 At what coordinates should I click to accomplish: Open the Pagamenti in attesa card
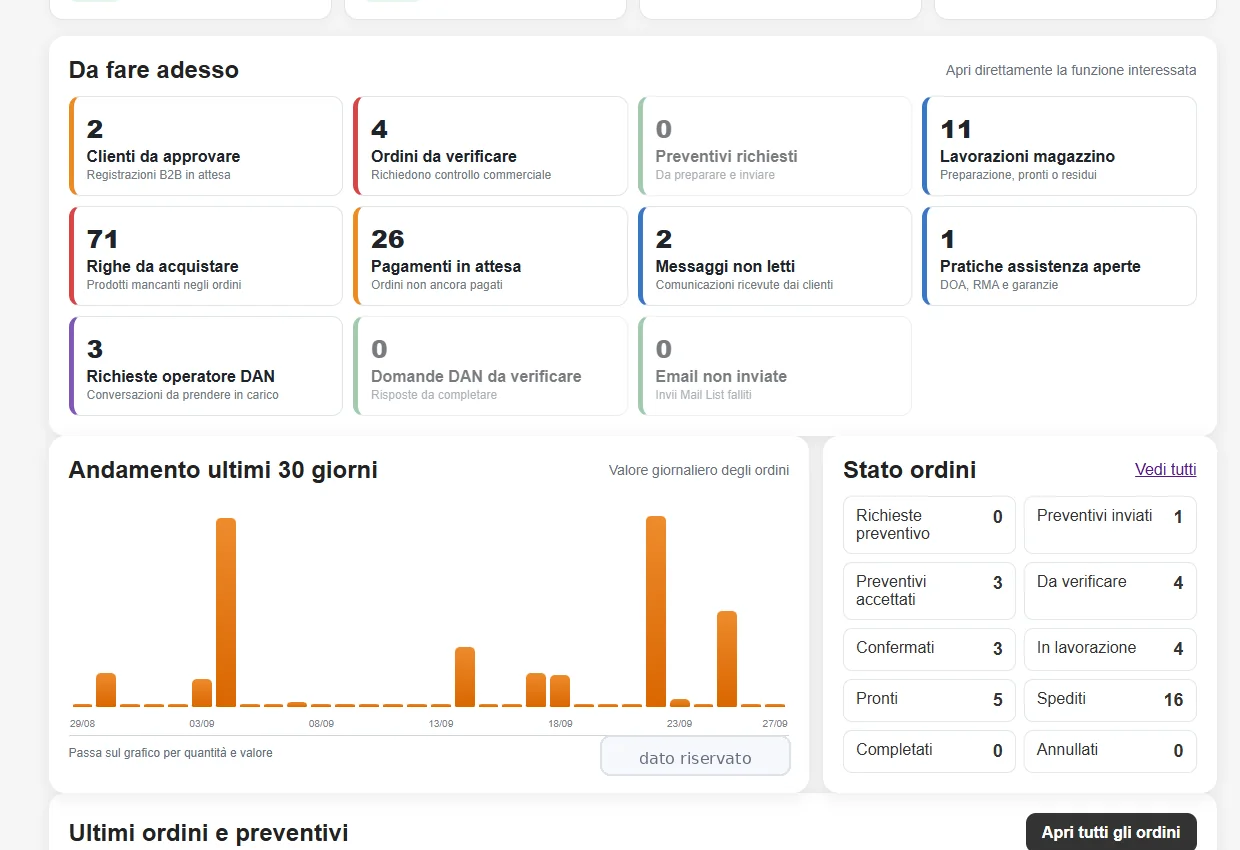coord(490,256)
